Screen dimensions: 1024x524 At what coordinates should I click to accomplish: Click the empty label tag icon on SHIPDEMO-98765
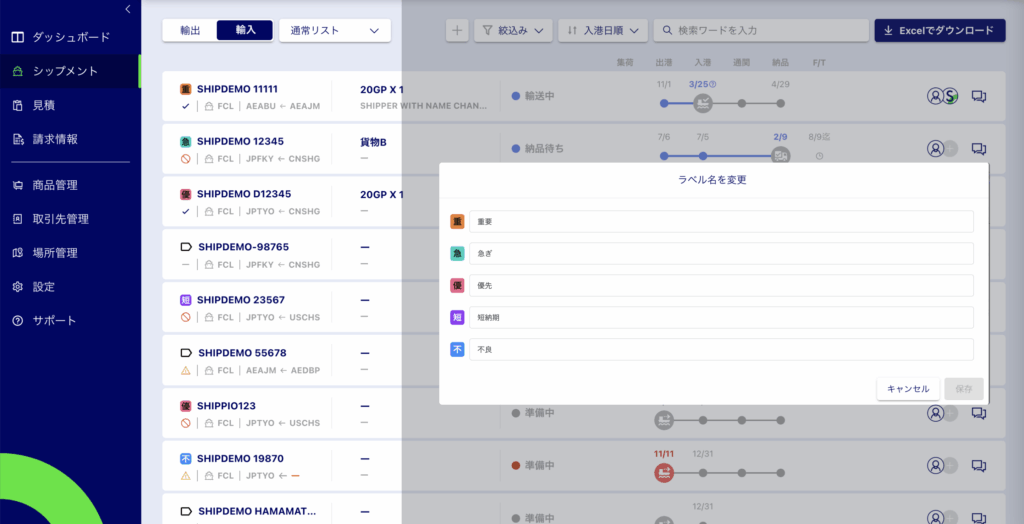click(185, 246)
